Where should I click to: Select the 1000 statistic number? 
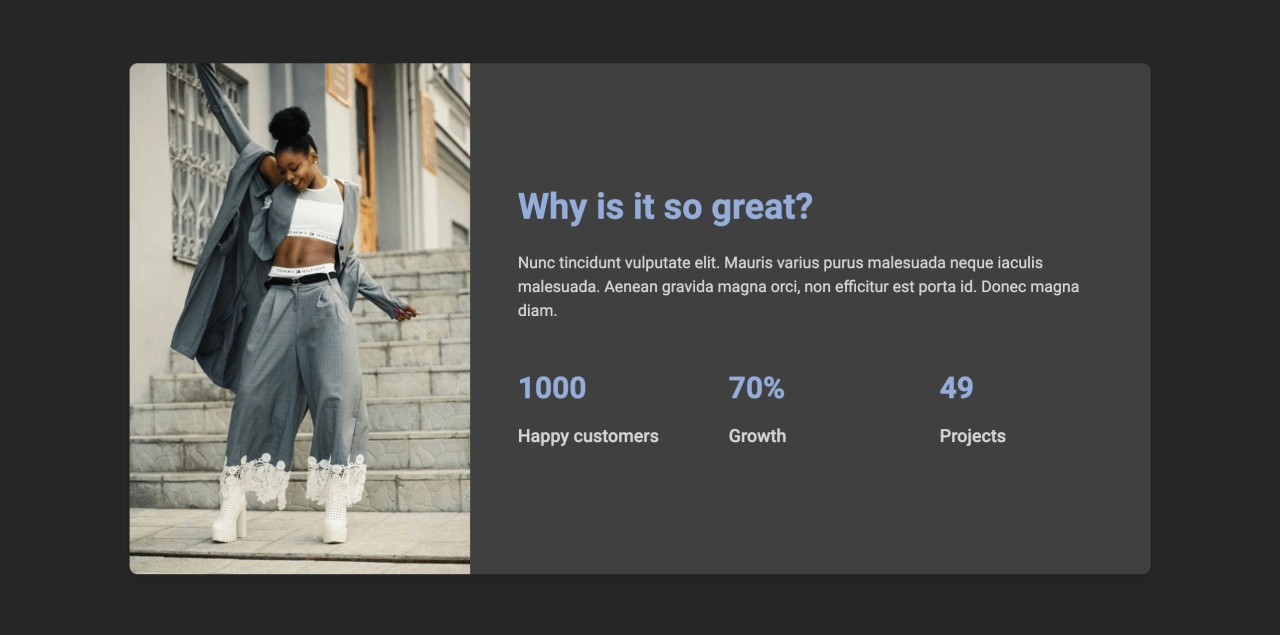pos(552,388)
